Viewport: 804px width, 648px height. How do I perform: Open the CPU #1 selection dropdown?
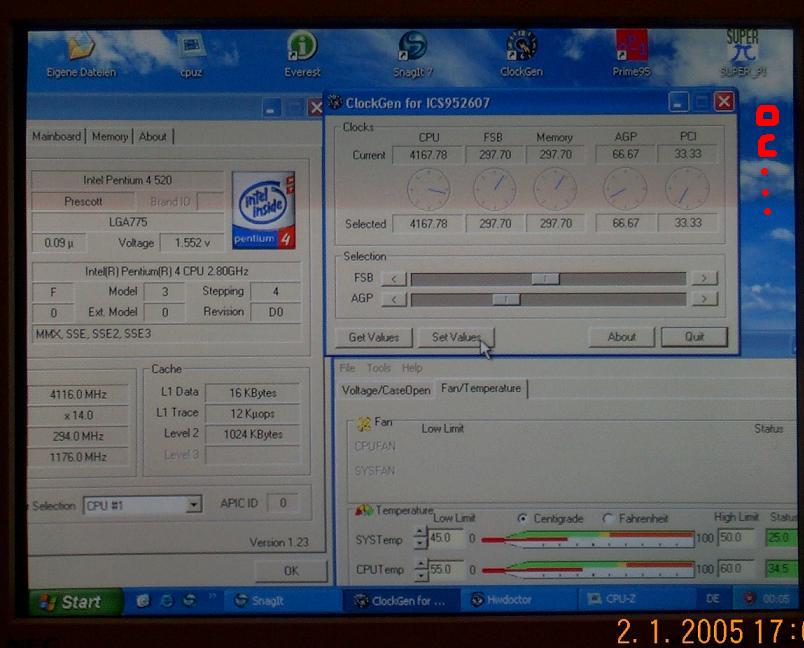pos(193,505)
